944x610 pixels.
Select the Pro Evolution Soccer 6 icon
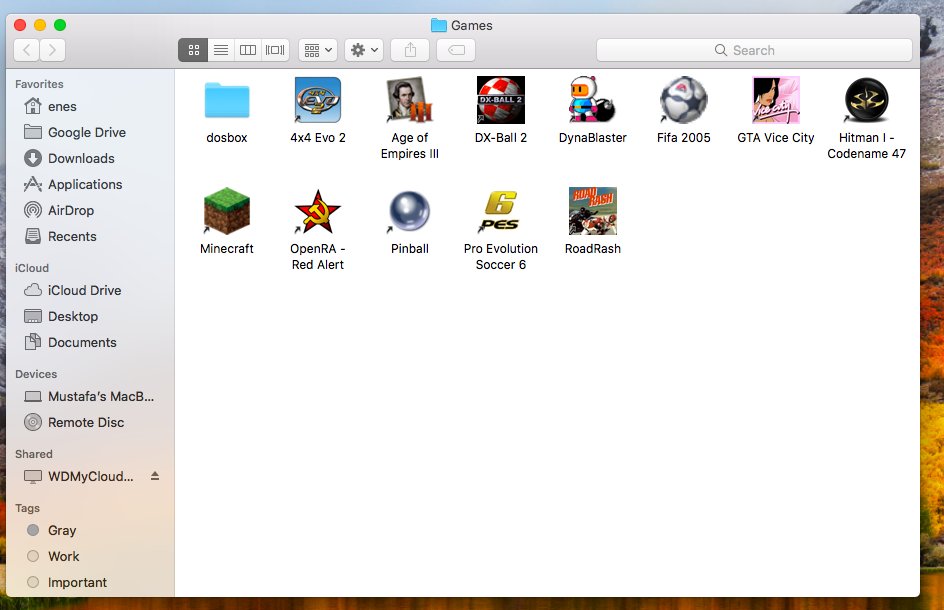click(501, 211)
